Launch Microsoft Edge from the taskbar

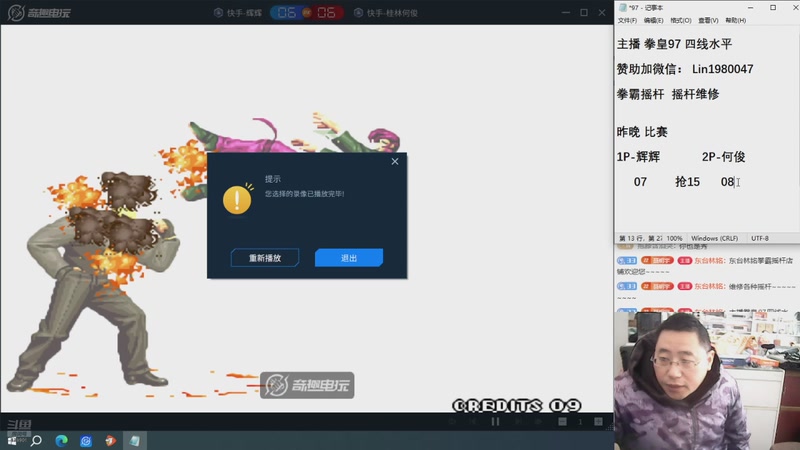tap(61, 440)
